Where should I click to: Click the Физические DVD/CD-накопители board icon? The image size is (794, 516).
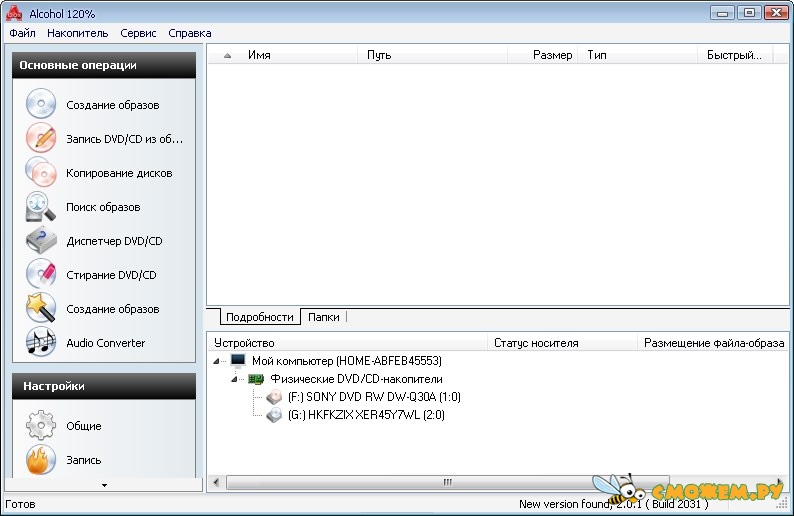point(256,379)
